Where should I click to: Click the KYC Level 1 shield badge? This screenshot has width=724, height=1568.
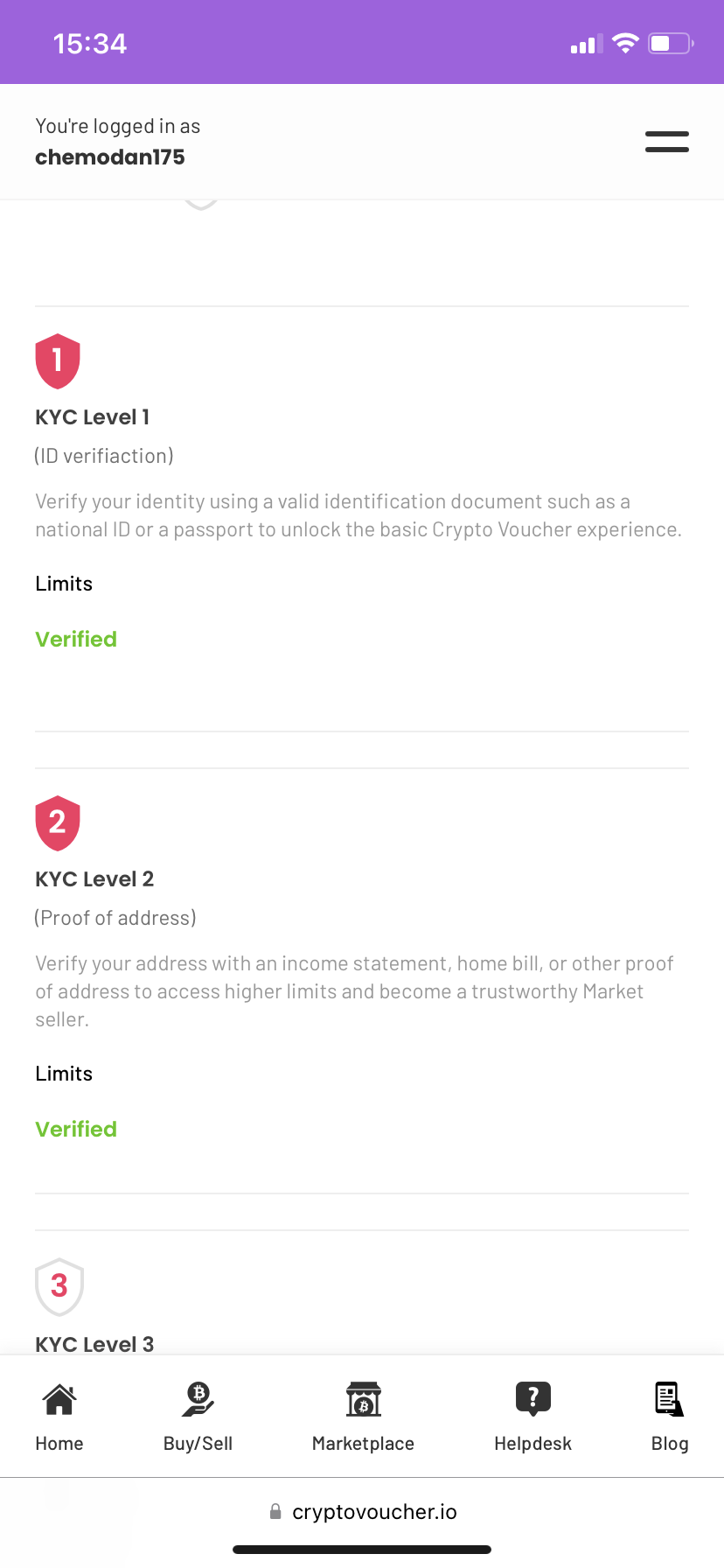tap(58, 360)
